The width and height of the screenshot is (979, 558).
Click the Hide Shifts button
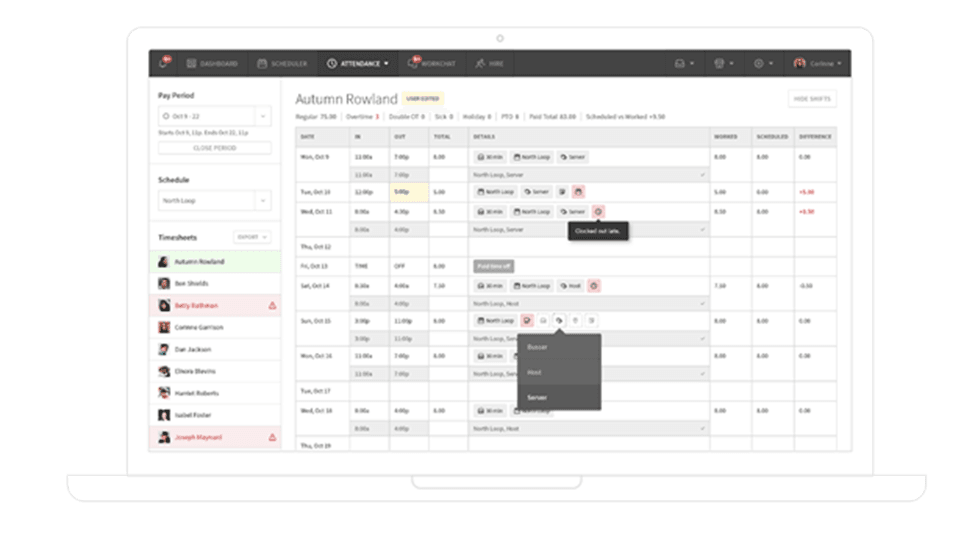(x=812, y=99)
